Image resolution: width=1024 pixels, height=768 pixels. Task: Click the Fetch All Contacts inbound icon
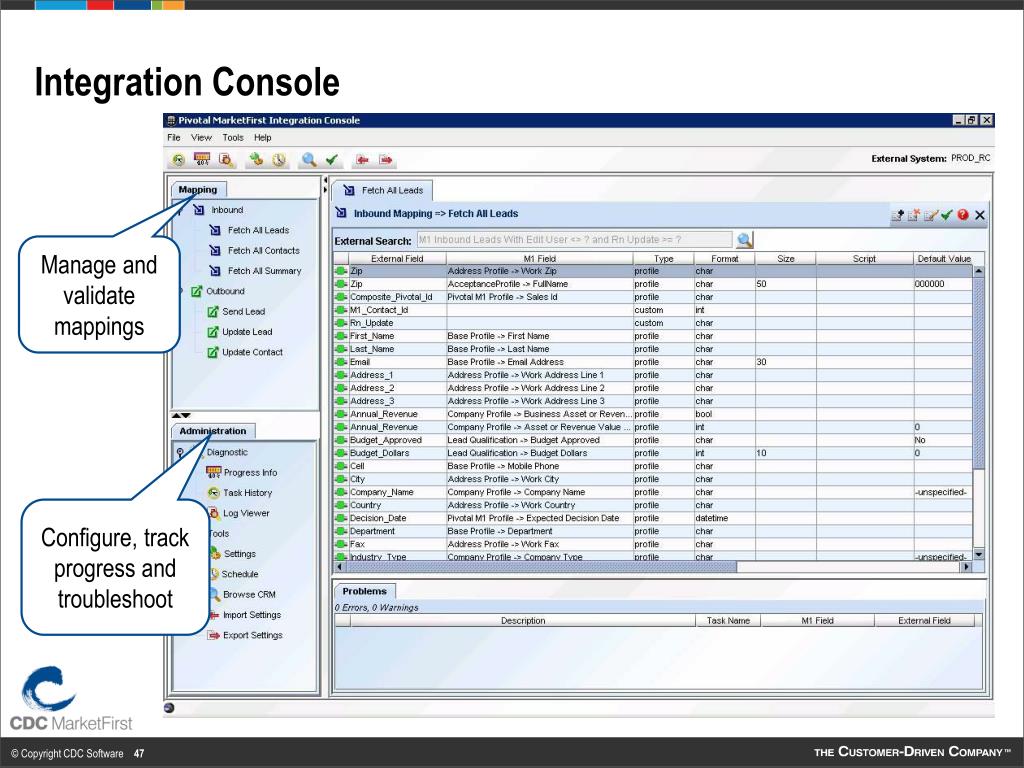[x=215, y=251]
